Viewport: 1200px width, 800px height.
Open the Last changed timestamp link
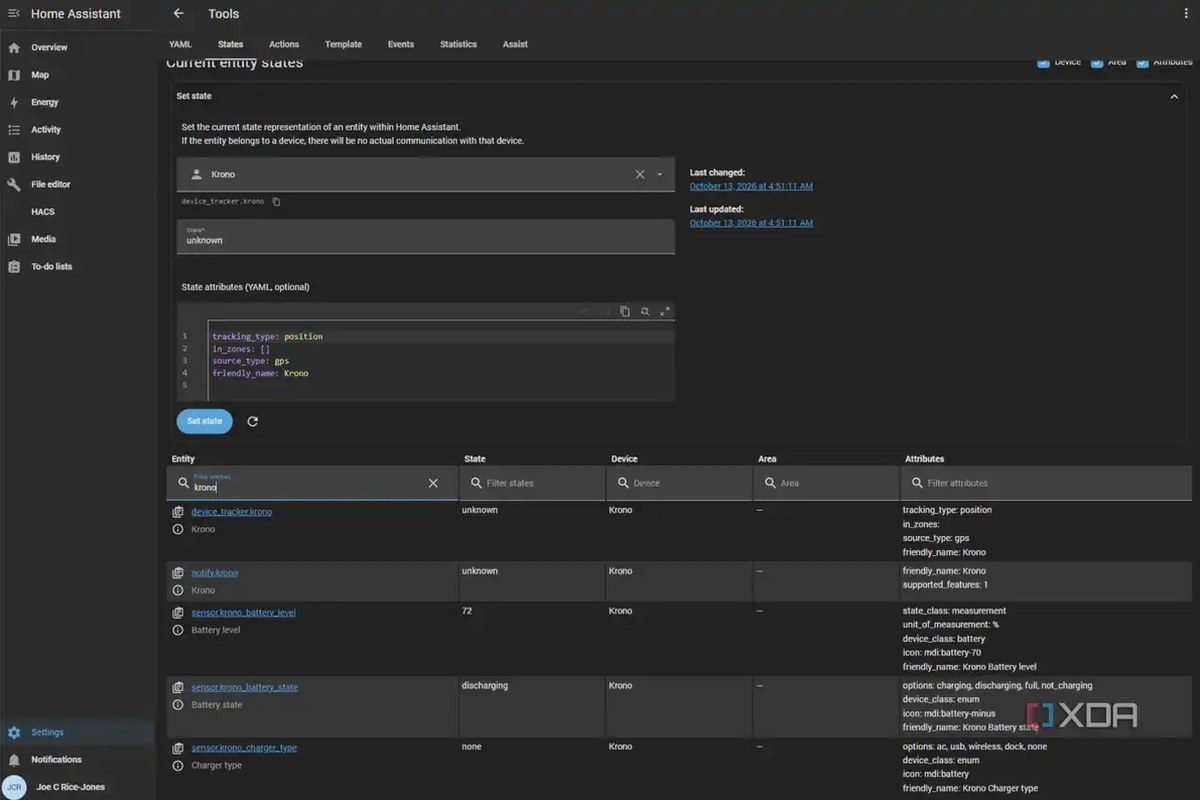[x=751, y=186]
